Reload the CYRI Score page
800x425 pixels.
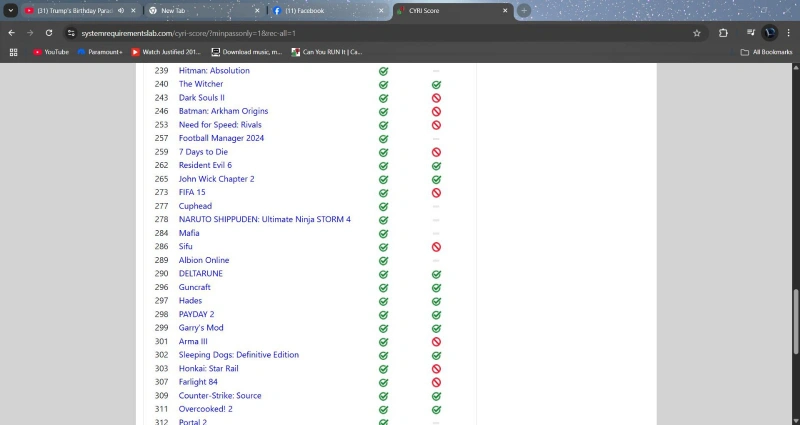coord(49,33)
